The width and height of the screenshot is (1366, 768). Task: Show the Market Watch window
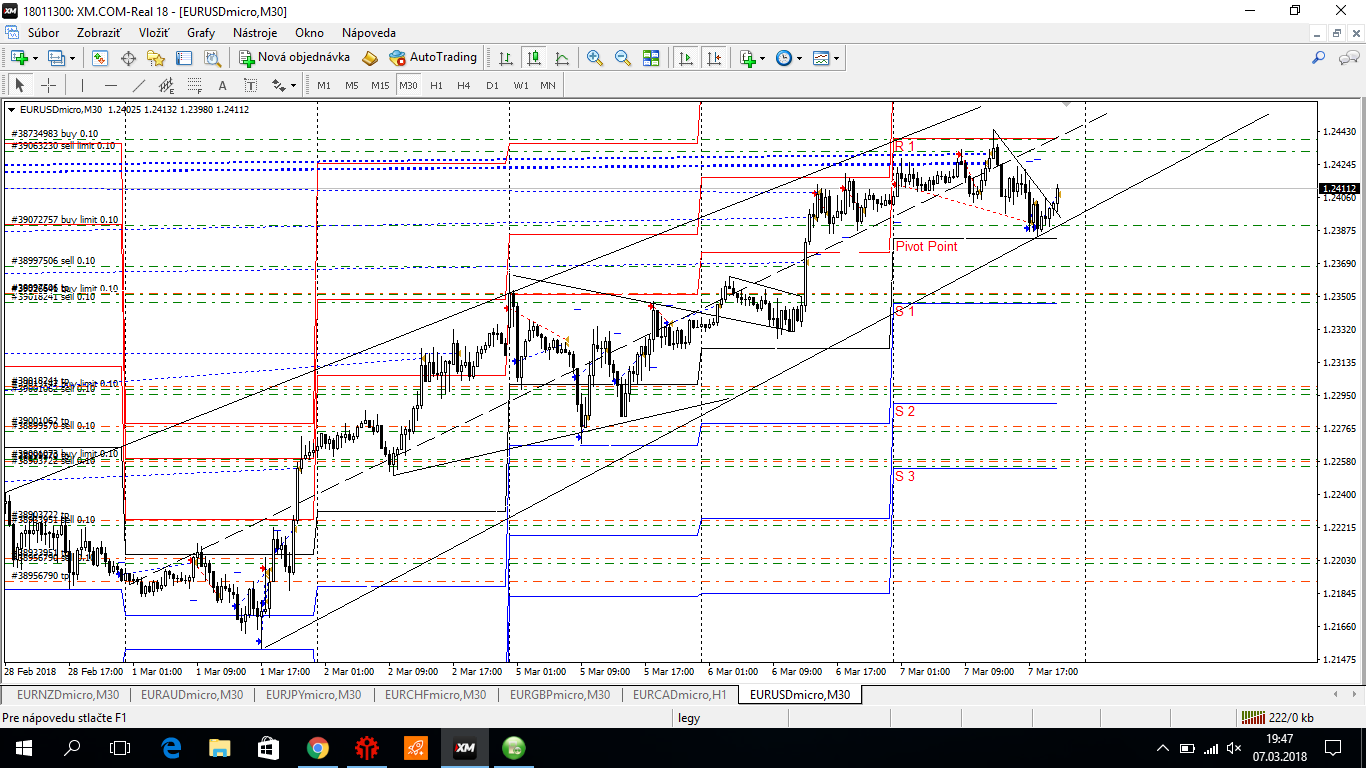(101, 58)
